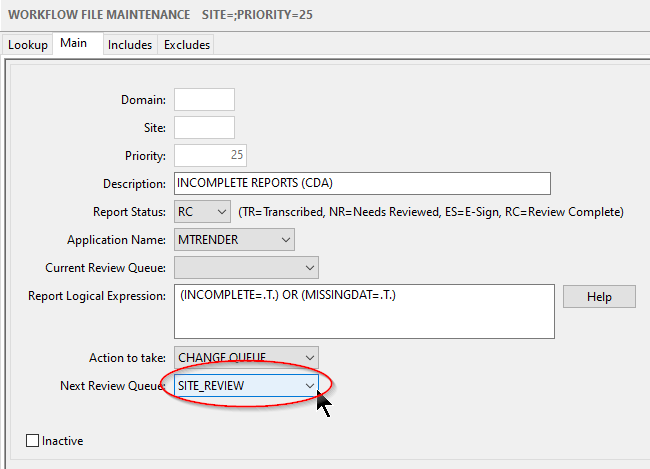
Task: Click the Next Review Queue label
Action: (112, 385)
